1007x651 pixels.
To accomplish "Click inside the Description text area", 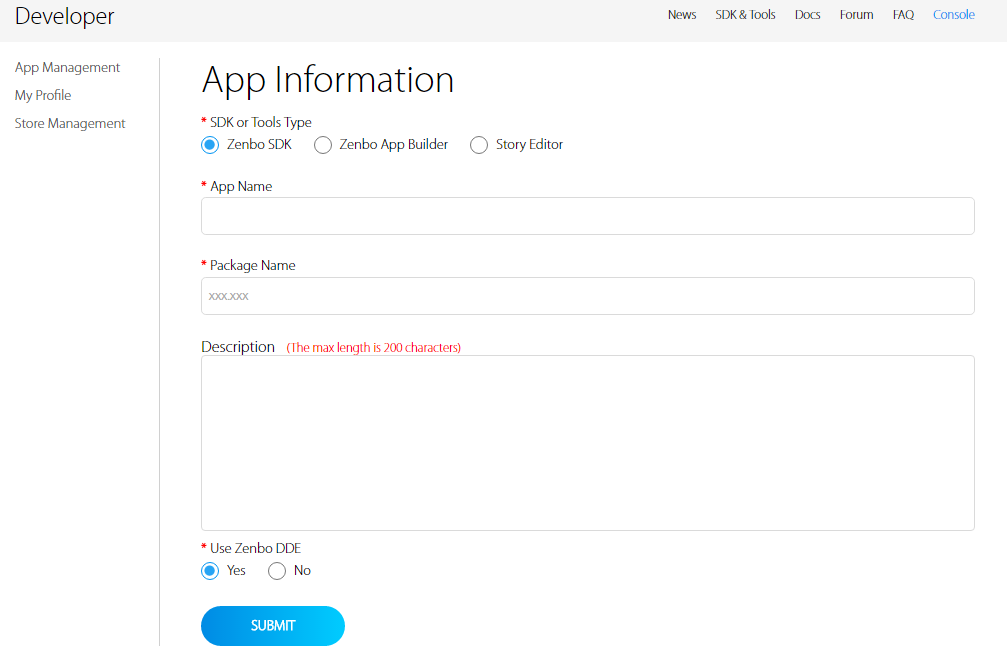I will pyautogui.click(x=588, y=443).
